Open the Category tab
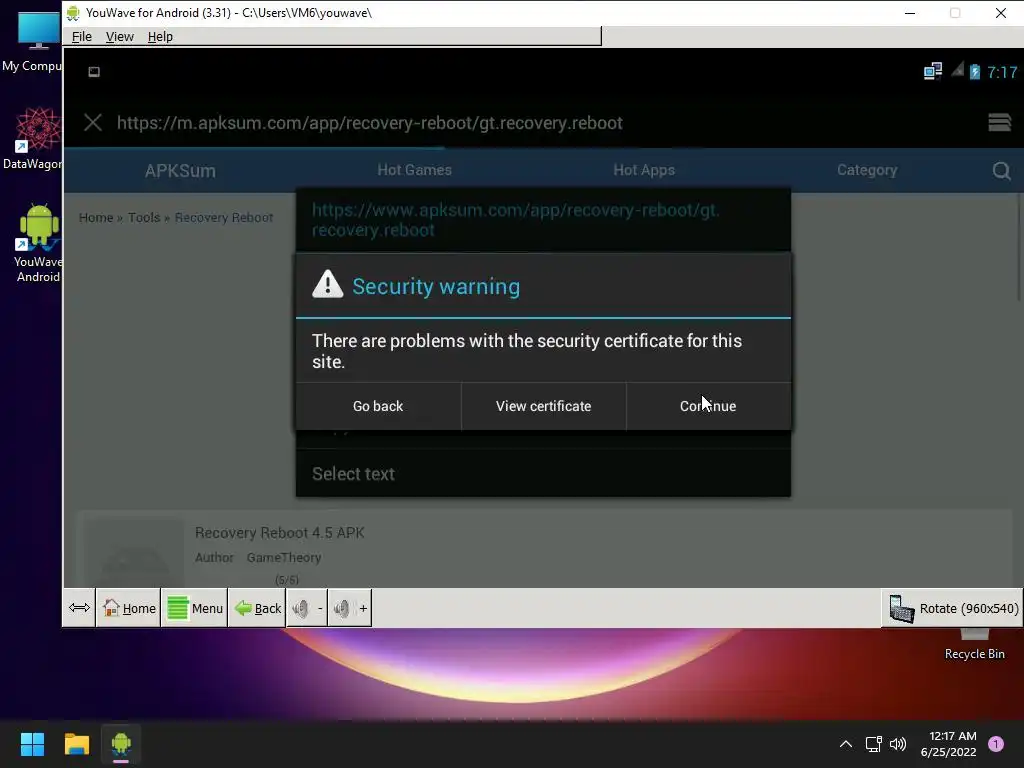 pos(867,170)
